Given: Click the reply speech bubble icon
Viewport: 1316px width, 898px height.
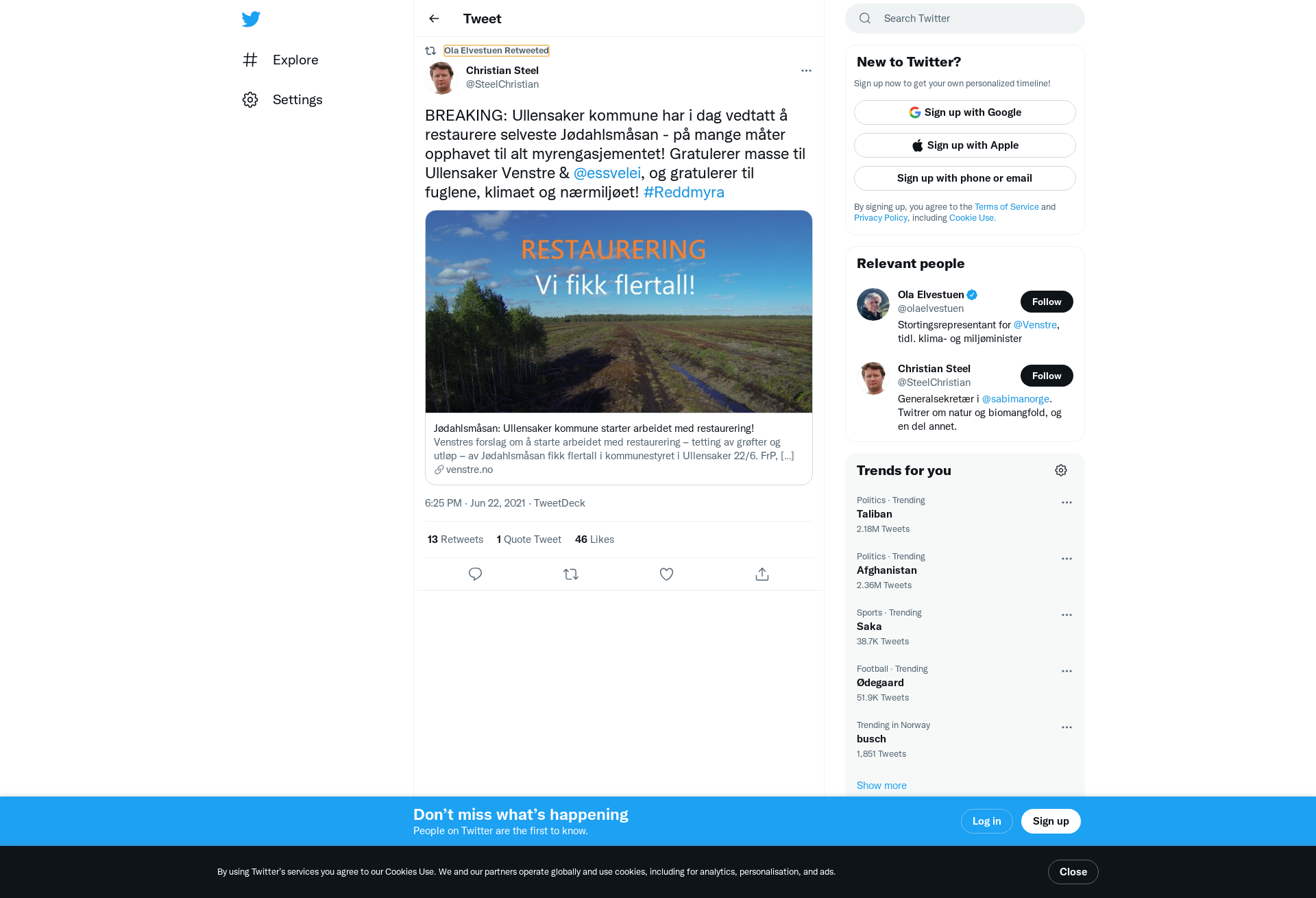Looking at the screenshot, I should pyautogui.click(x=475, y=574).
